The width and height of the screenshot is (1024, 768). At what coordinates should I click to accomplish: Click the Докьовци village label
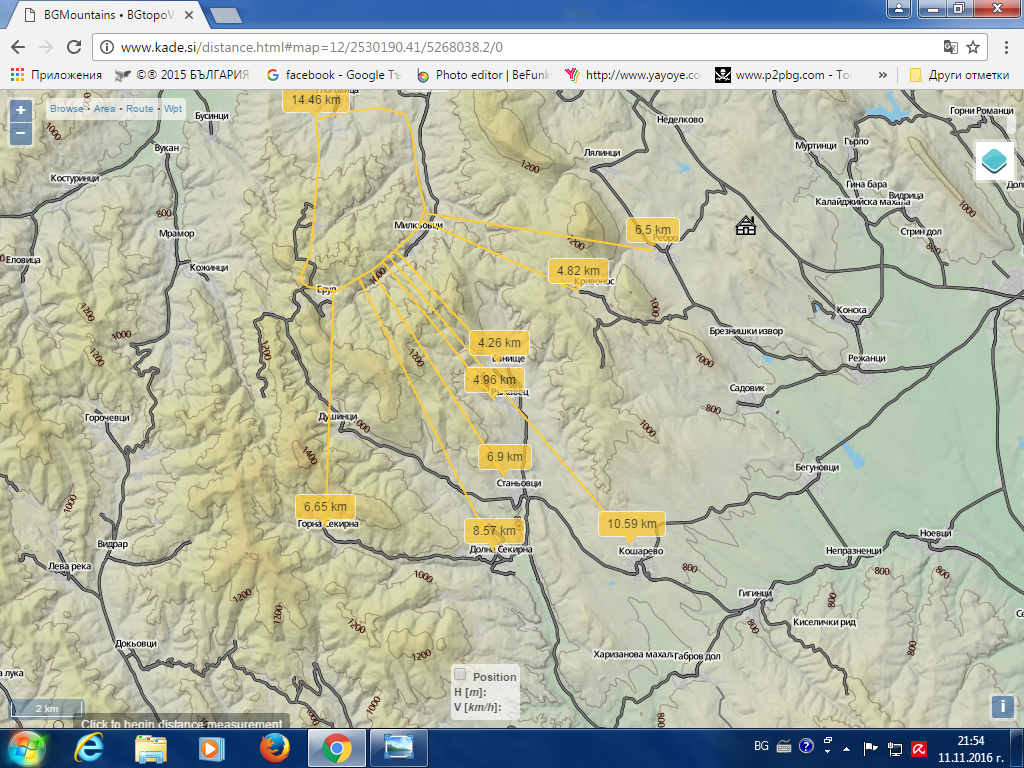[x=136, y=644]
